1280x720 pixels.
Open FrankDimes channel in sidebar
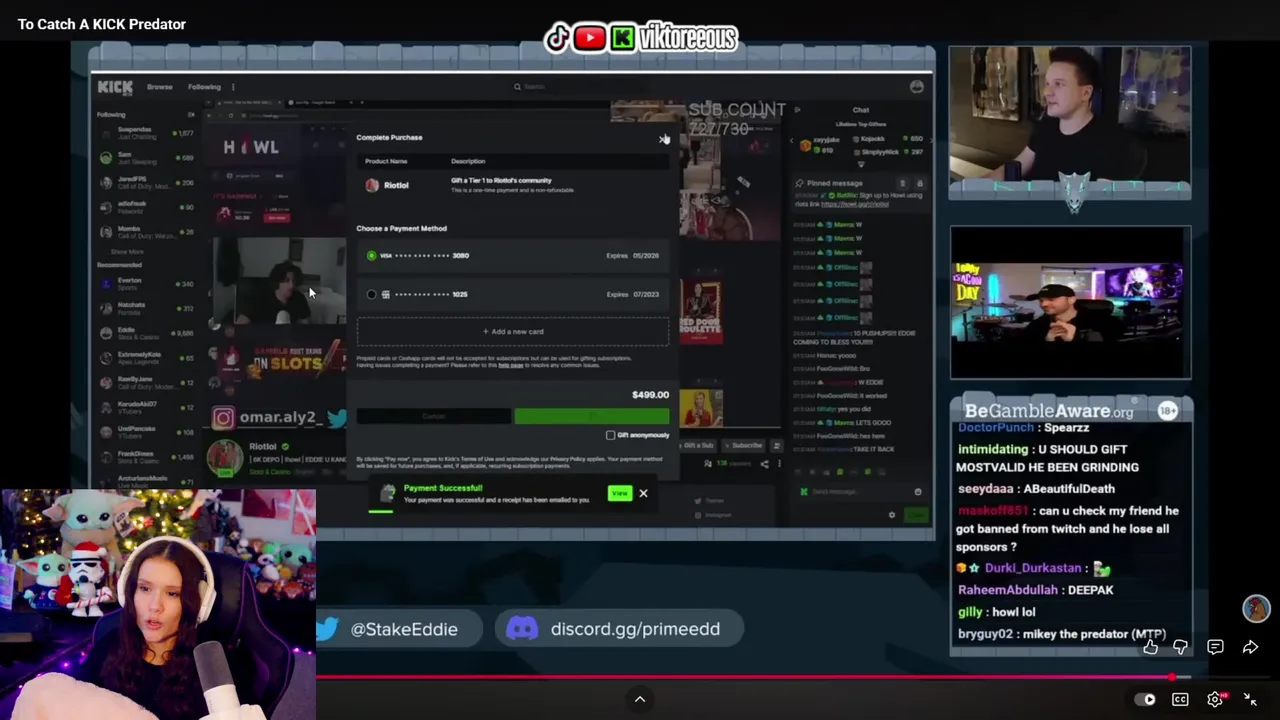click(x=146, y=456)
